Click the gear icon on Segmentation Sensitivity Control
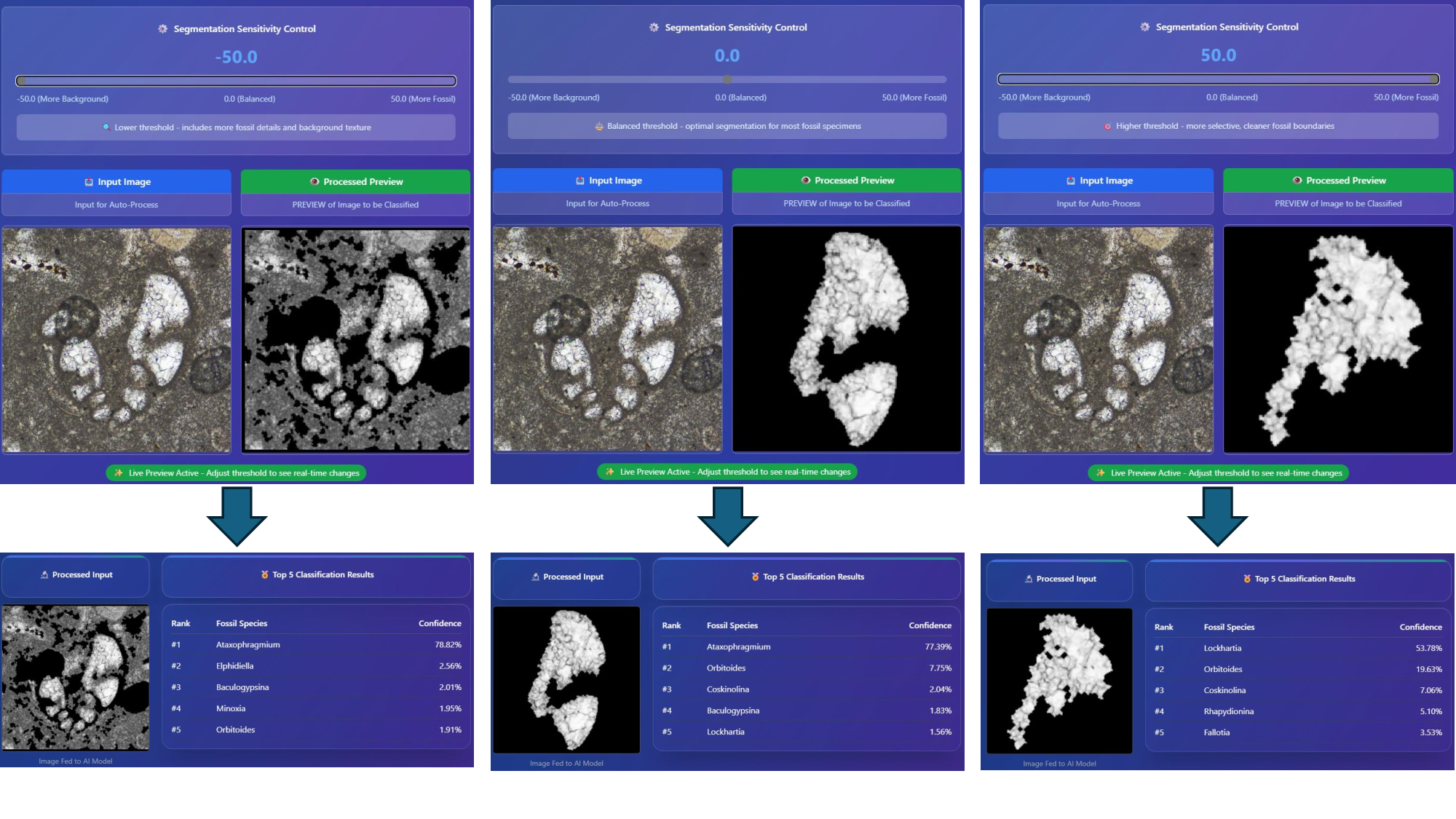This screenshot has height=819, width=1456. coord(162,29)
